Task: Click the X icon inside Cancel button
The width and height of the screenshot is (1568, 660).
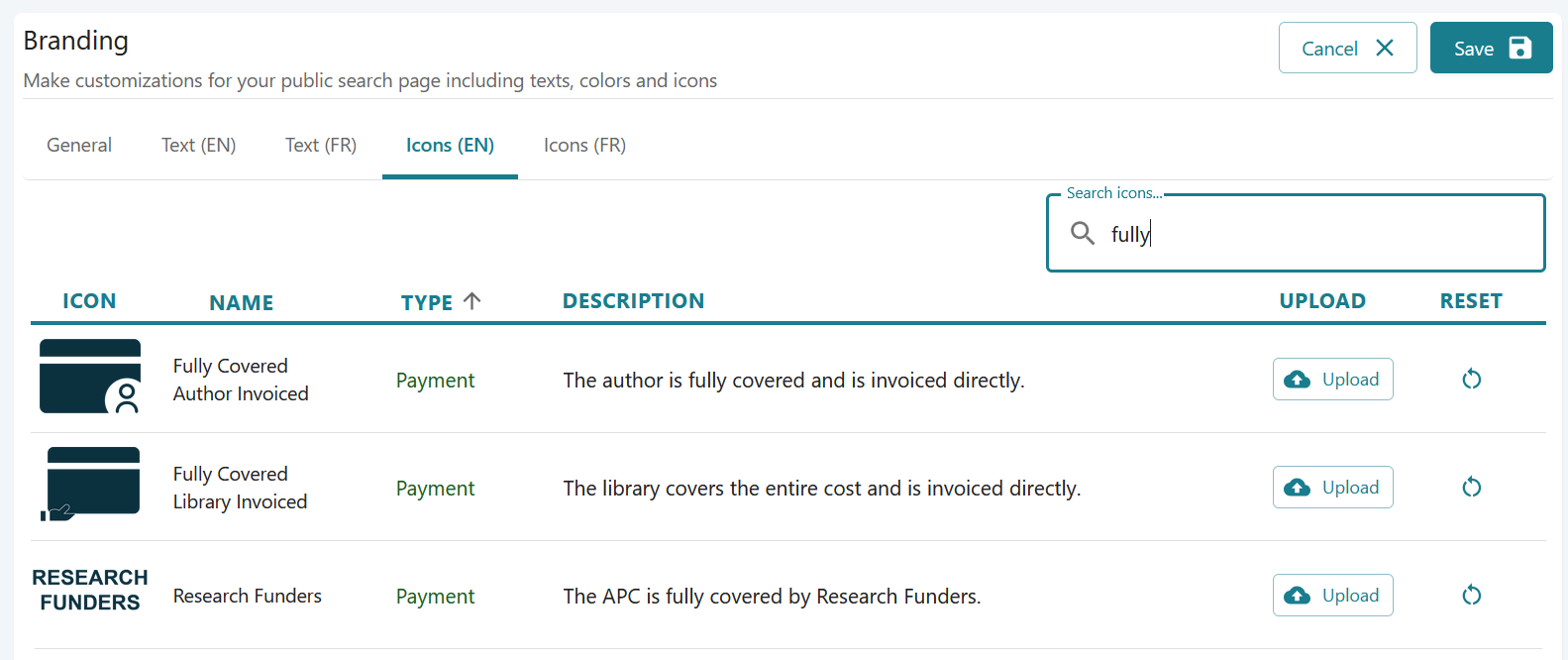Action: [1383, 48]
